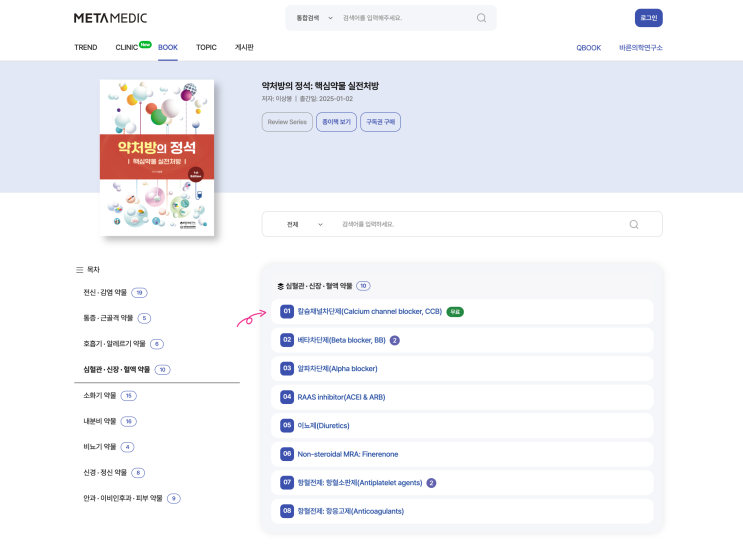Viewport: 743px width, 545px height.
Task: Open the 항혈전제: 항응고제(Anticoagulants) chapter
Action: pos(462,511)
